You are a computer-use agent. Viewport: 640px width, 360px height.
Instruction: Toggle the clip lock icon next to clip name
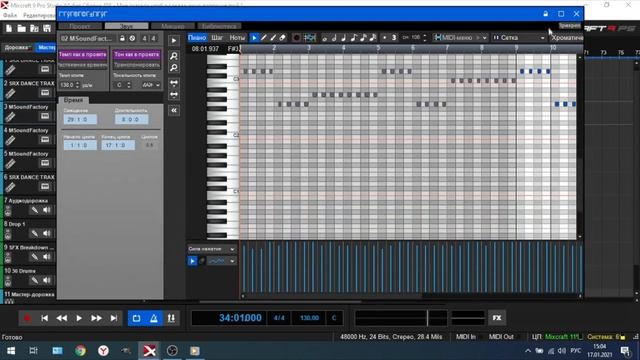click(x=122, y=38)
